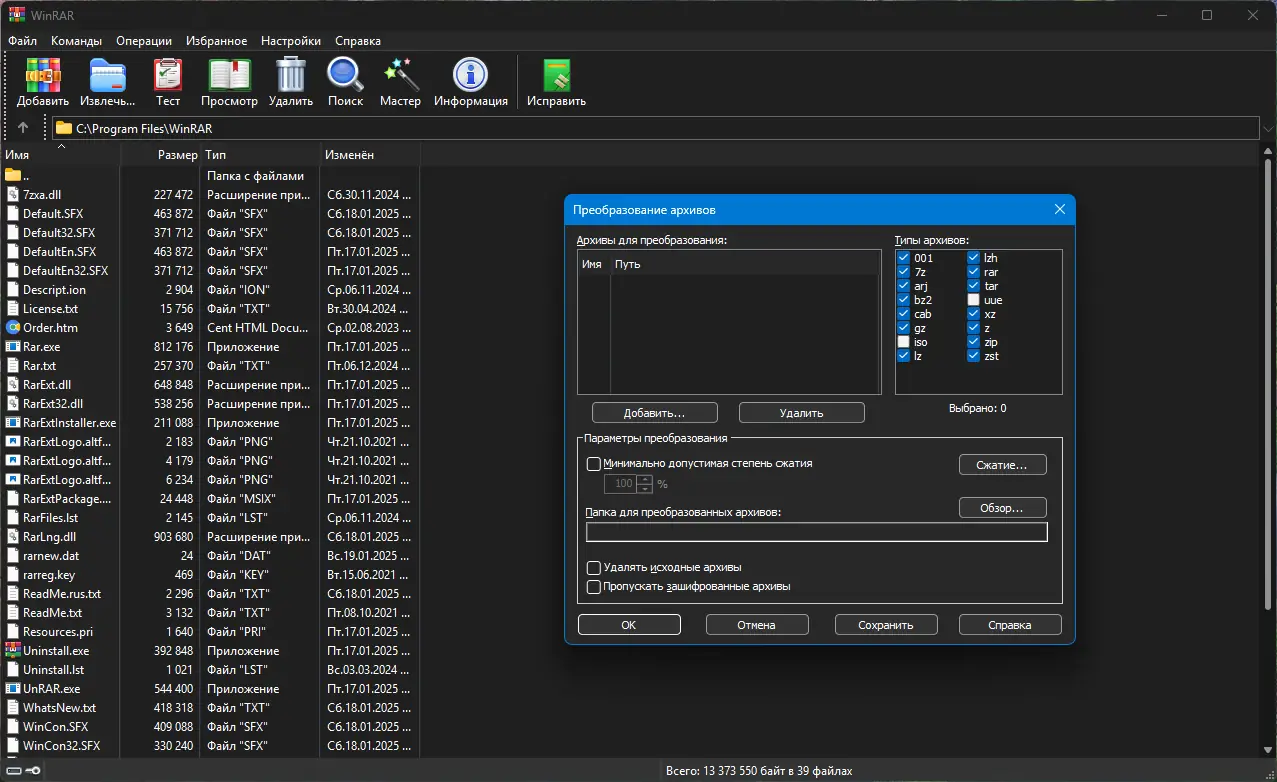The image size is (1277, 782).
Task: Click the Сжатие... button
Action: click(1002, 465)
